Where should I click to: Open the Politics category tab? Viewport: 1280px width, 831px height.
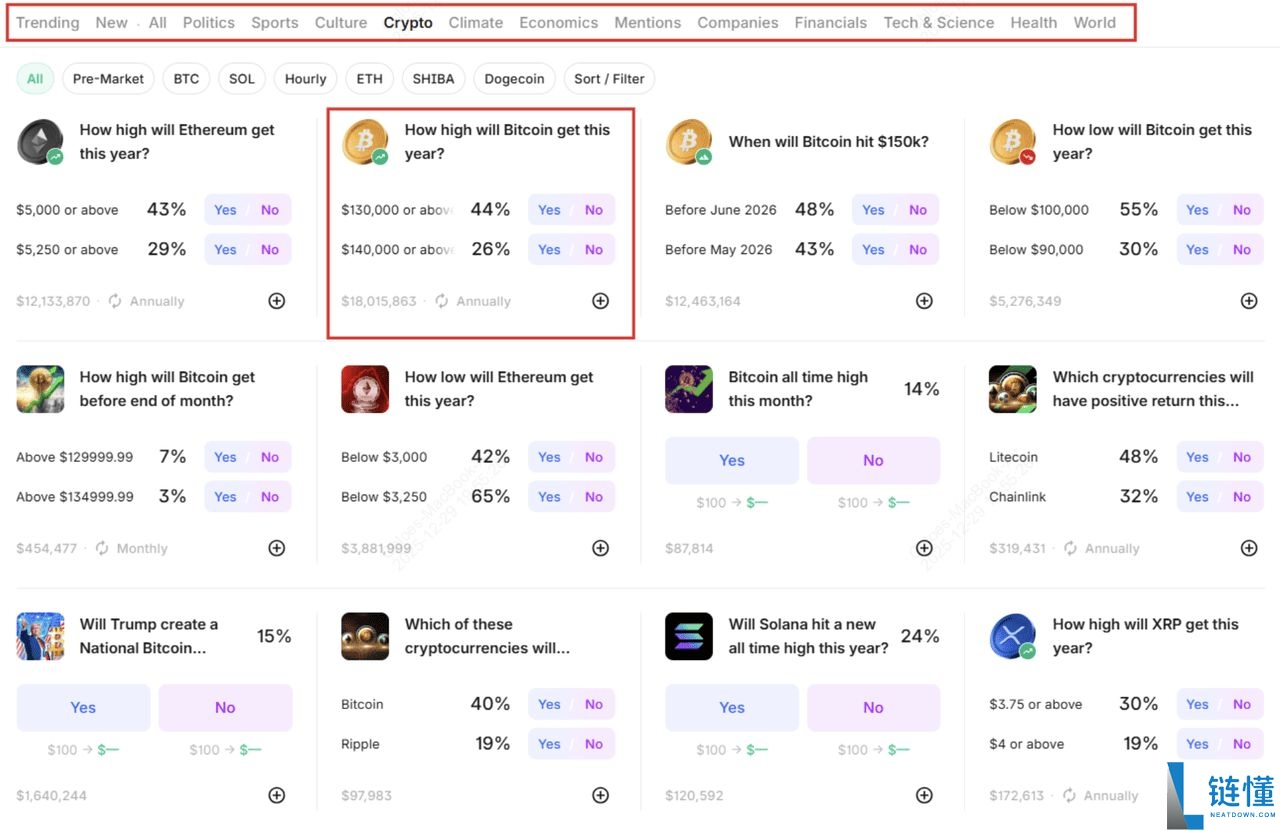point(209,22)
